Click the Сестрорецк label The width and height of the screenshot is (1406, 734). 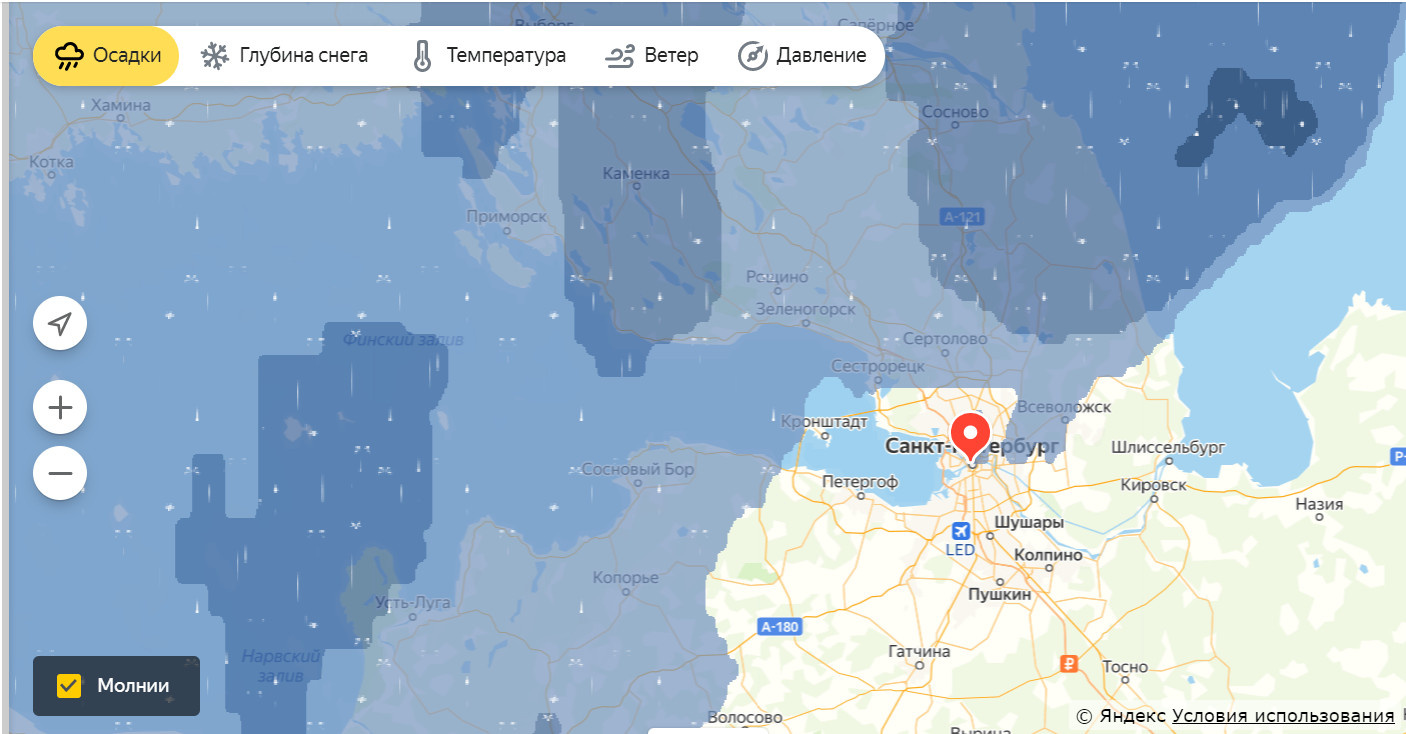[880, 368]
